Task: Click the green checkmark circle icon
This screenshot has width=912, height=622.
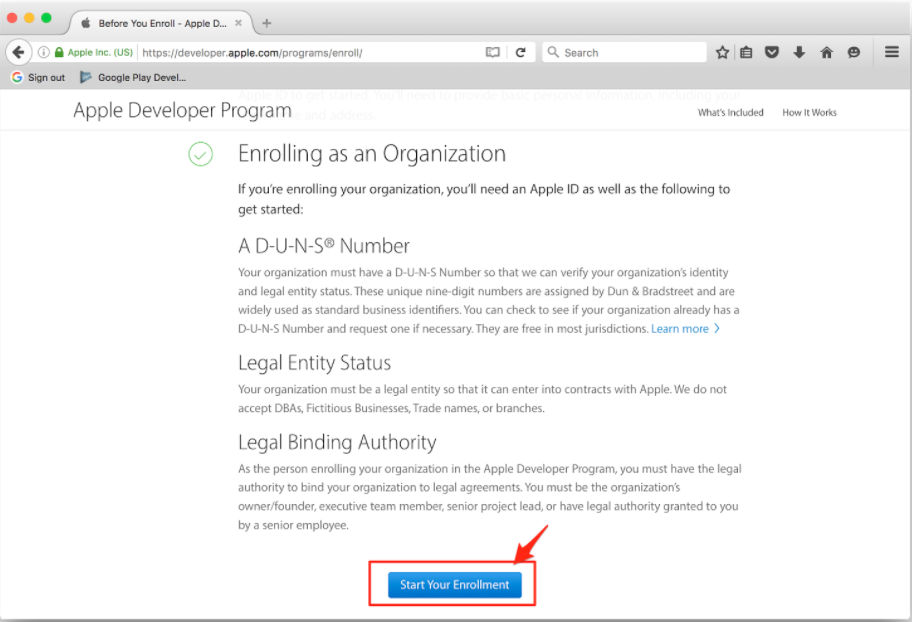Action: tap(201, 154)
